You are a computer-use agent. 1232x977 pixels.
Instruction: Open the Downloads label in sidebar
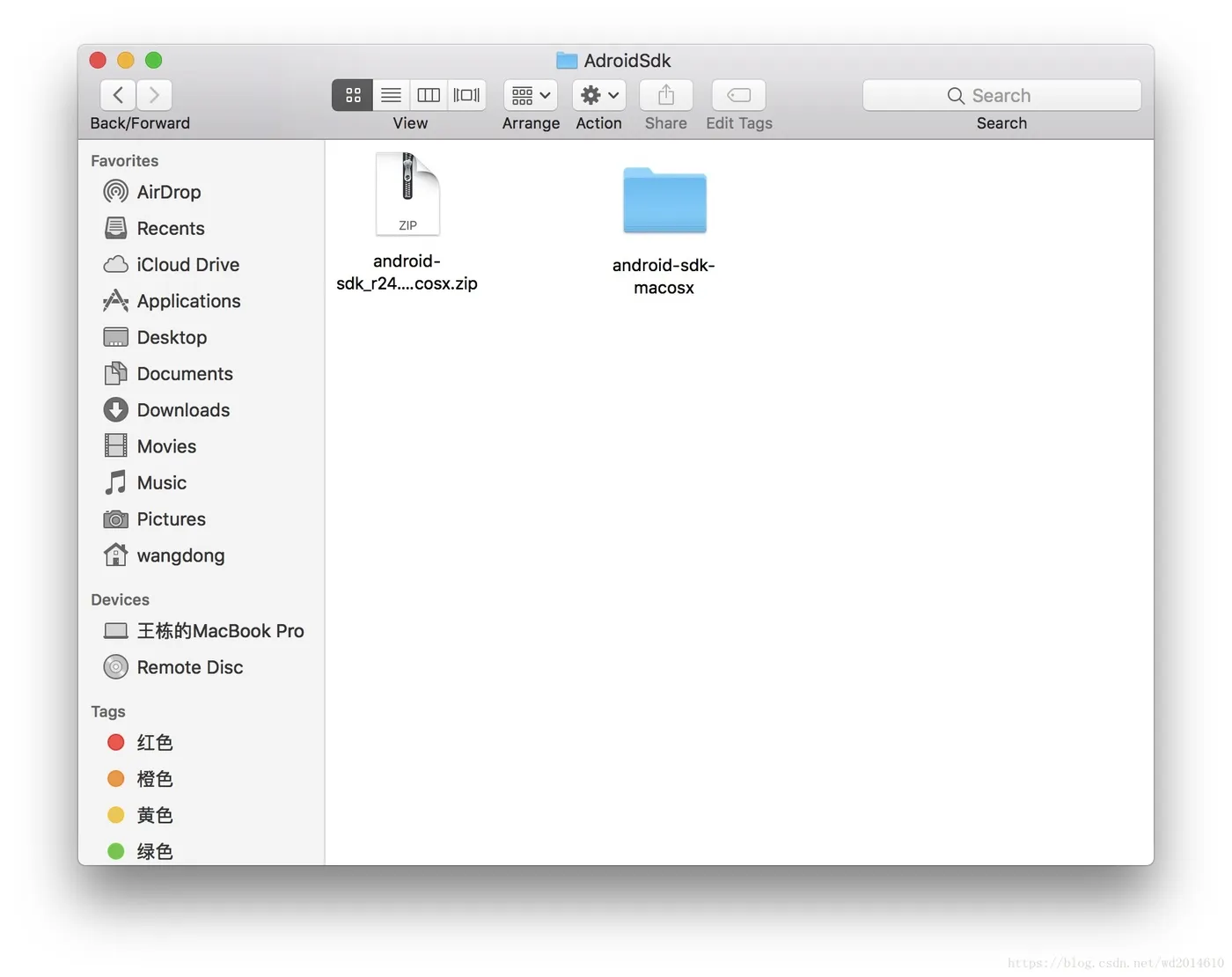[183, 410]
